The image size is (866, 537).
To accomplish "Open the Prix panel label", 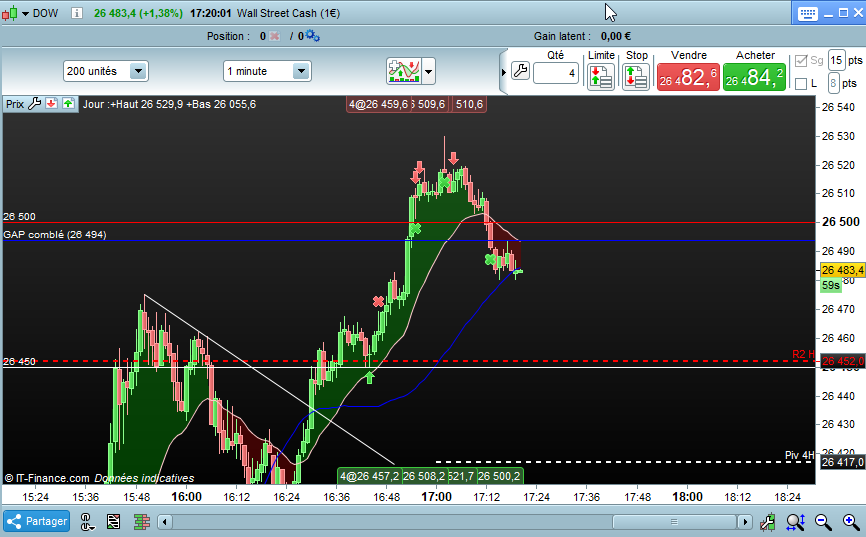I will point(15,104).
